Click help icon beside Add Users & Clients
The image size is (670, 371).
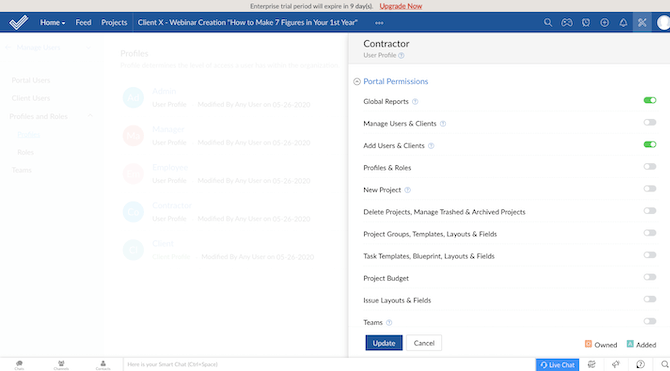[x=431, y=146]
